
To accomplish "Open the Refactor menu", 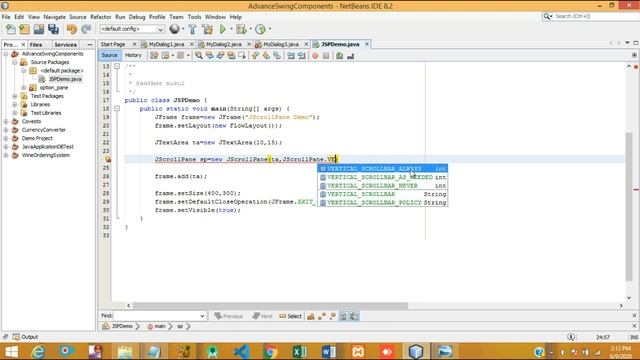I will pos(100,17).
